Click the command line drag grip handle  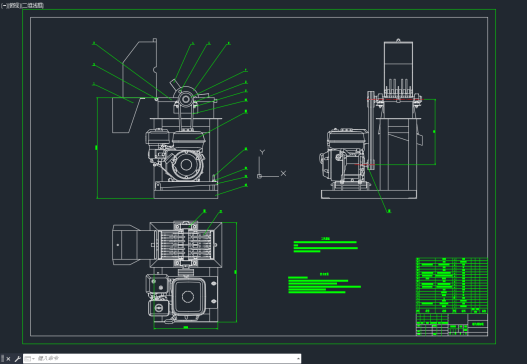point(3,359)
